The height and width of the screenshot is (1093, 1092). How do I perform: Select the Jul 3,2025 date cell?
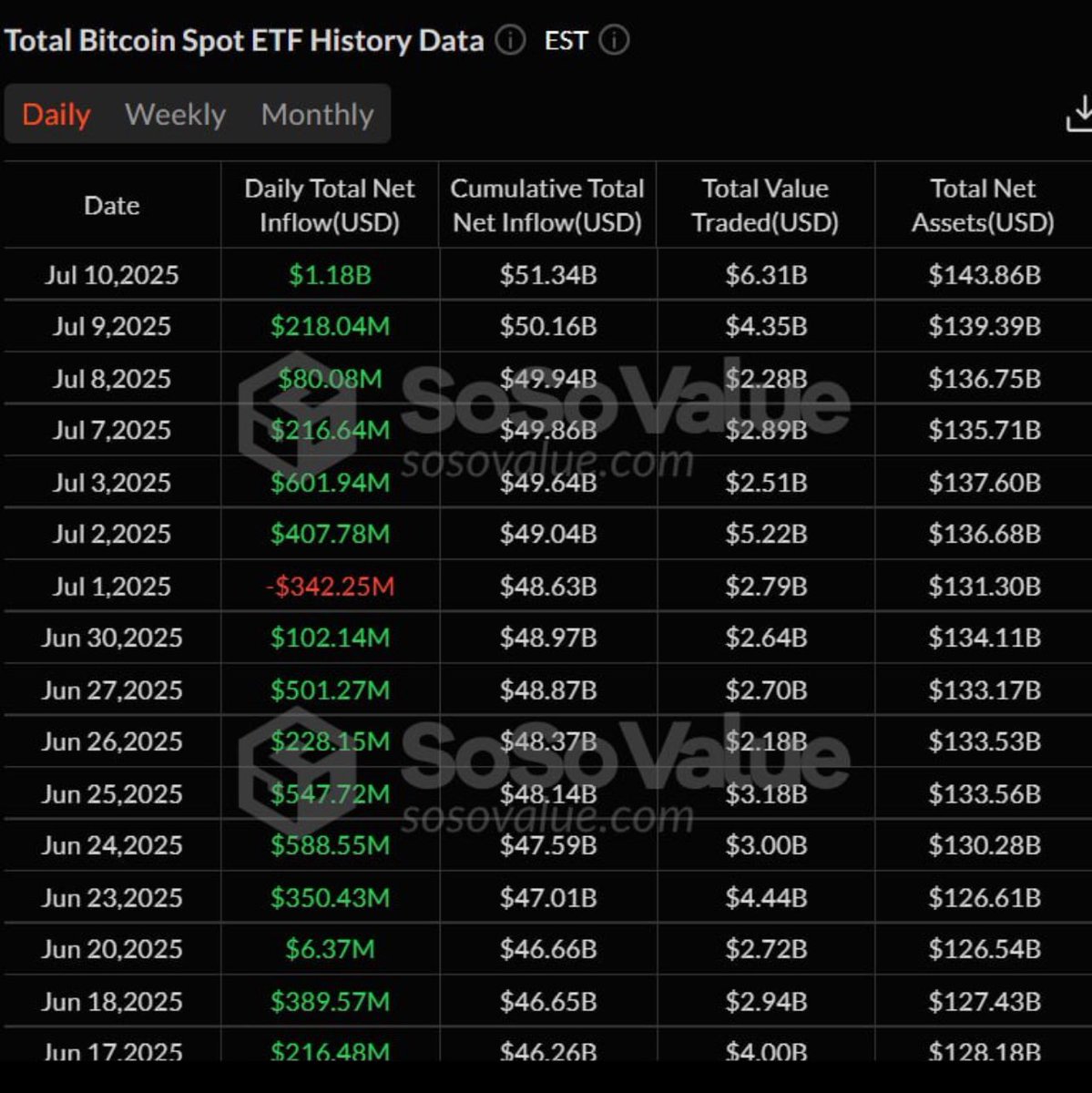tap(112, 483)
